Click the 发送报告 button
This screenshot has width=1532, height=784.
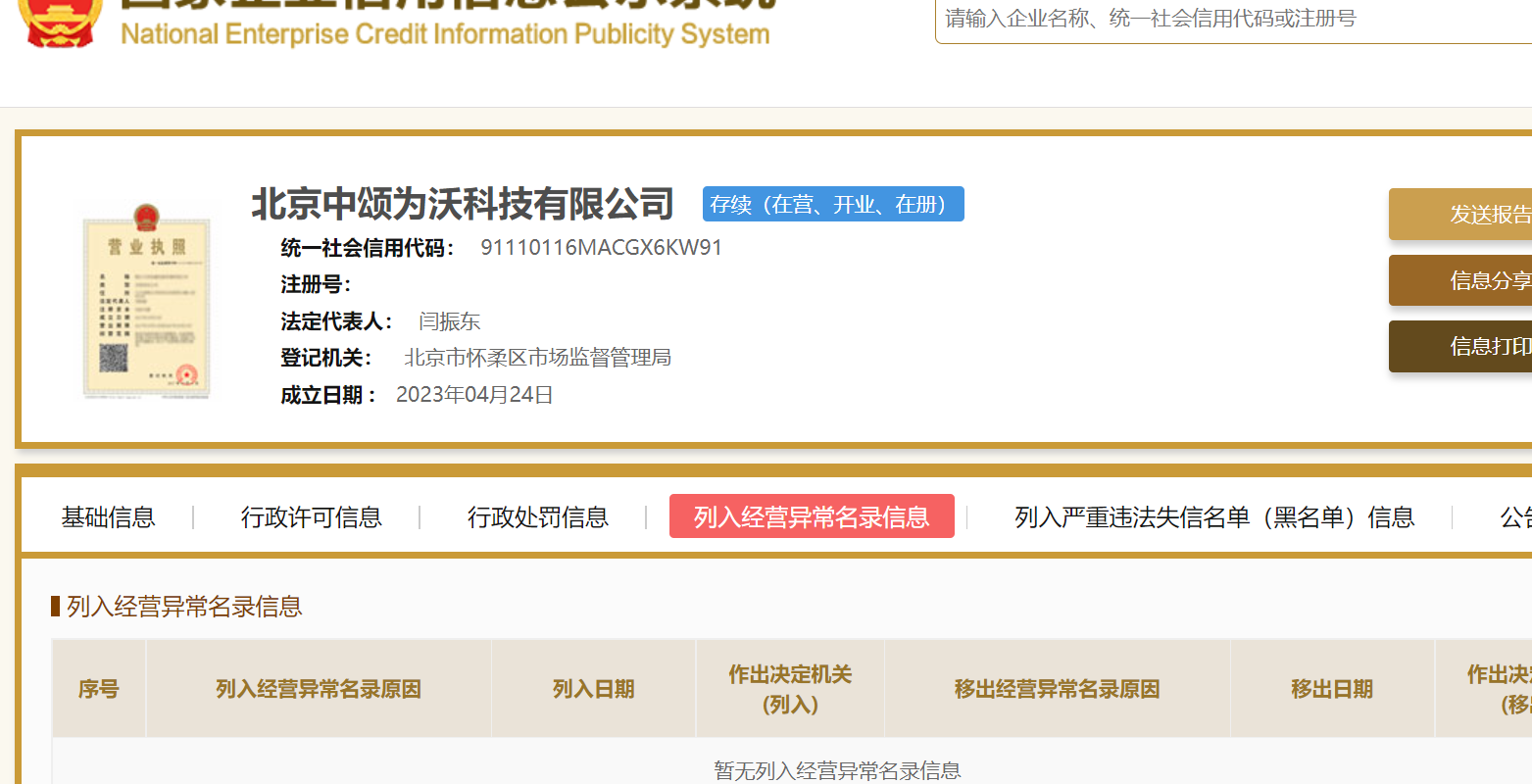1460,214
